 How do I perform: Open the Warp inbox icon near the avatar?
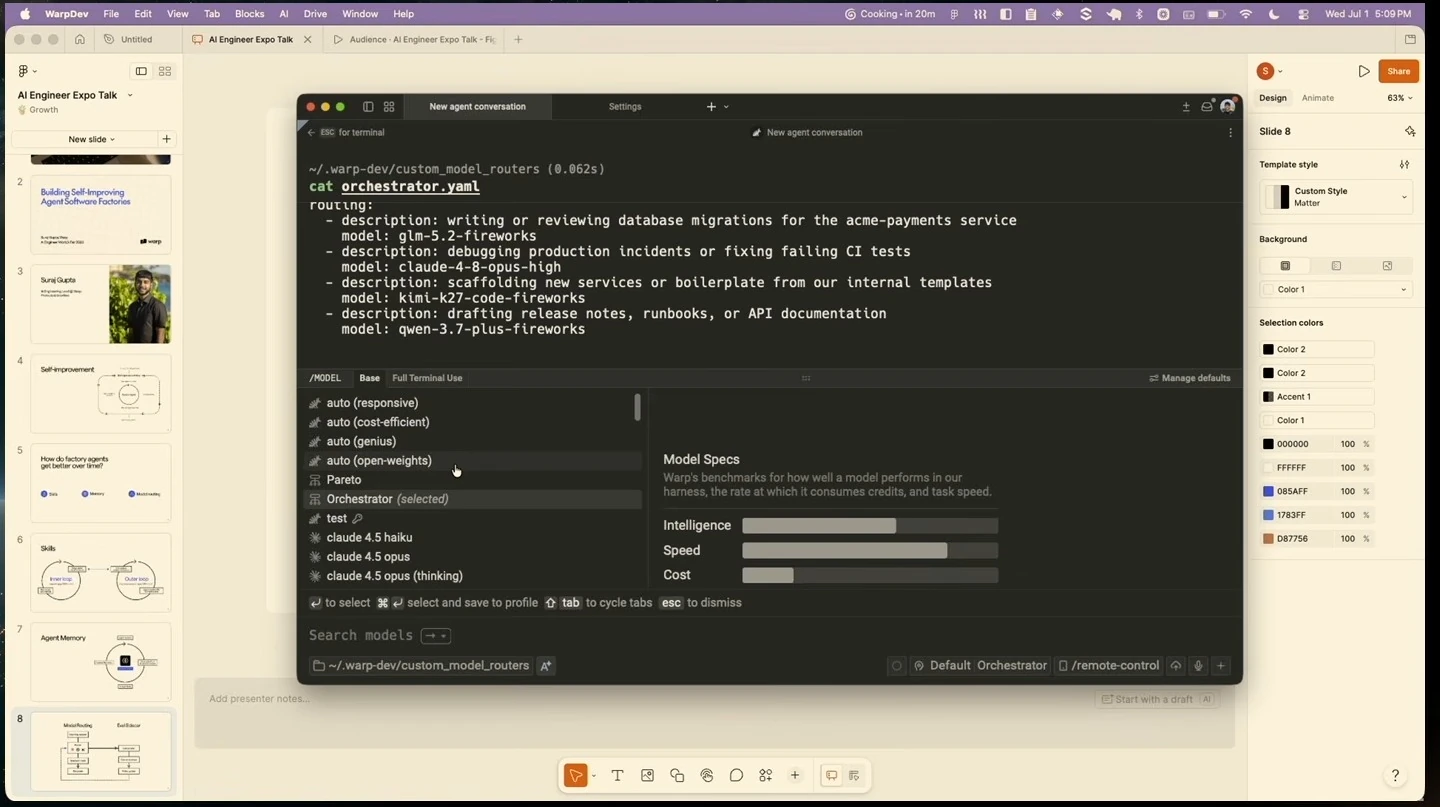pyautogui.click(x=1207, y=107)
